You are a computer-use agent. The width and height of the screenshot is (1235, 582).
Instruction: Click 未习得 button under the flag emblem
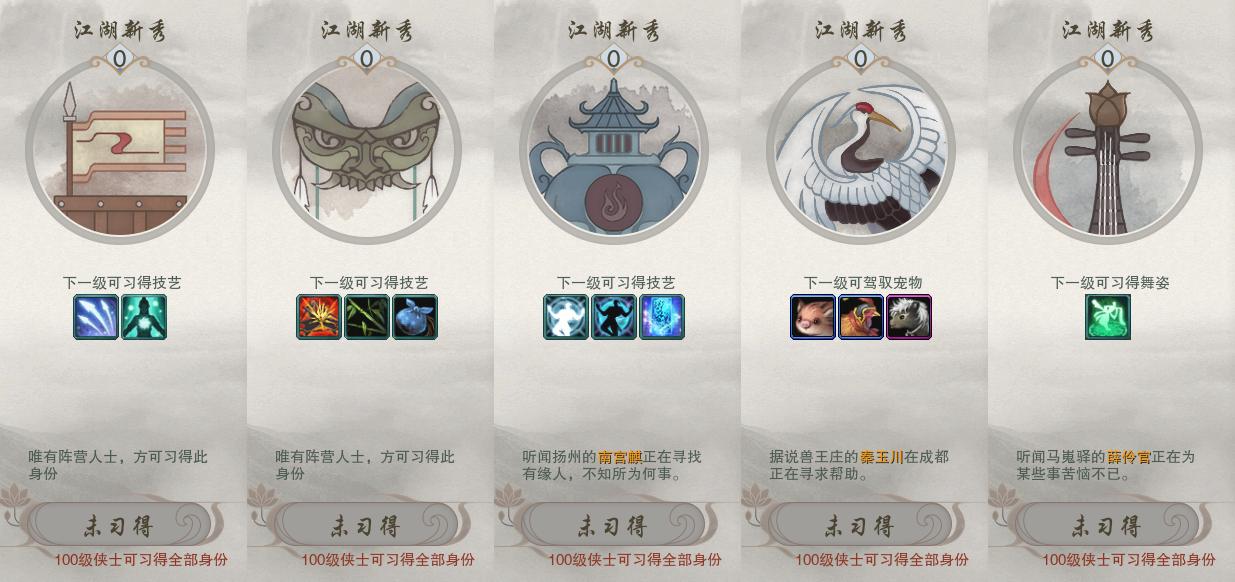point(118,525)
